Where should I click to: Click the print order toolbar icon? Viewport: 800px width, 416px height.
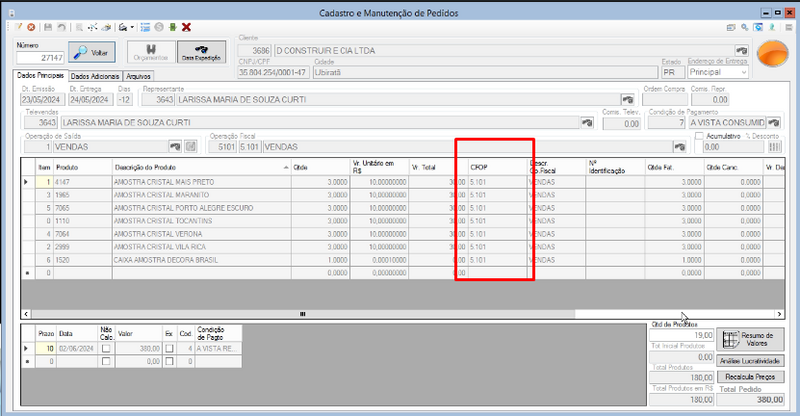106,27
